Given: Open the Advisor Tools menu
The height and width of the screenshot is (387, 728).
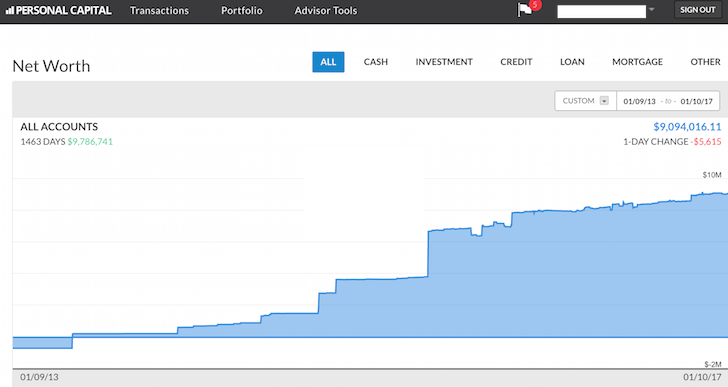Looking at the screenshot, I should (x=326, y=10).
